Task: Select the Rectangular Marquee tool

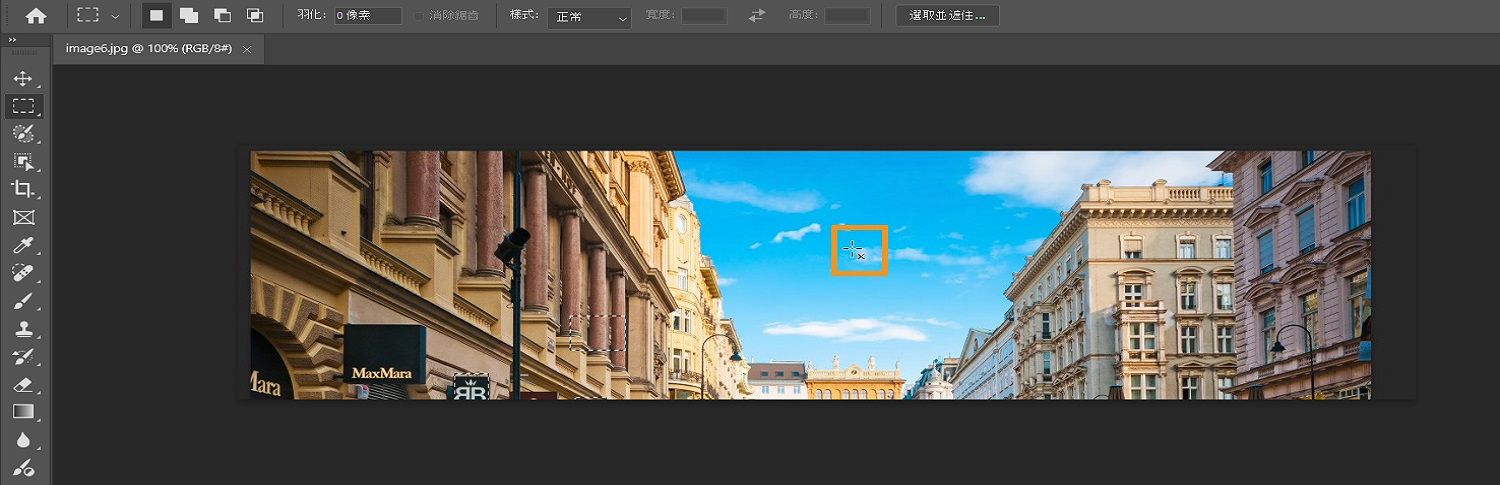Action: pyautogui.click(x=23, y=106)
